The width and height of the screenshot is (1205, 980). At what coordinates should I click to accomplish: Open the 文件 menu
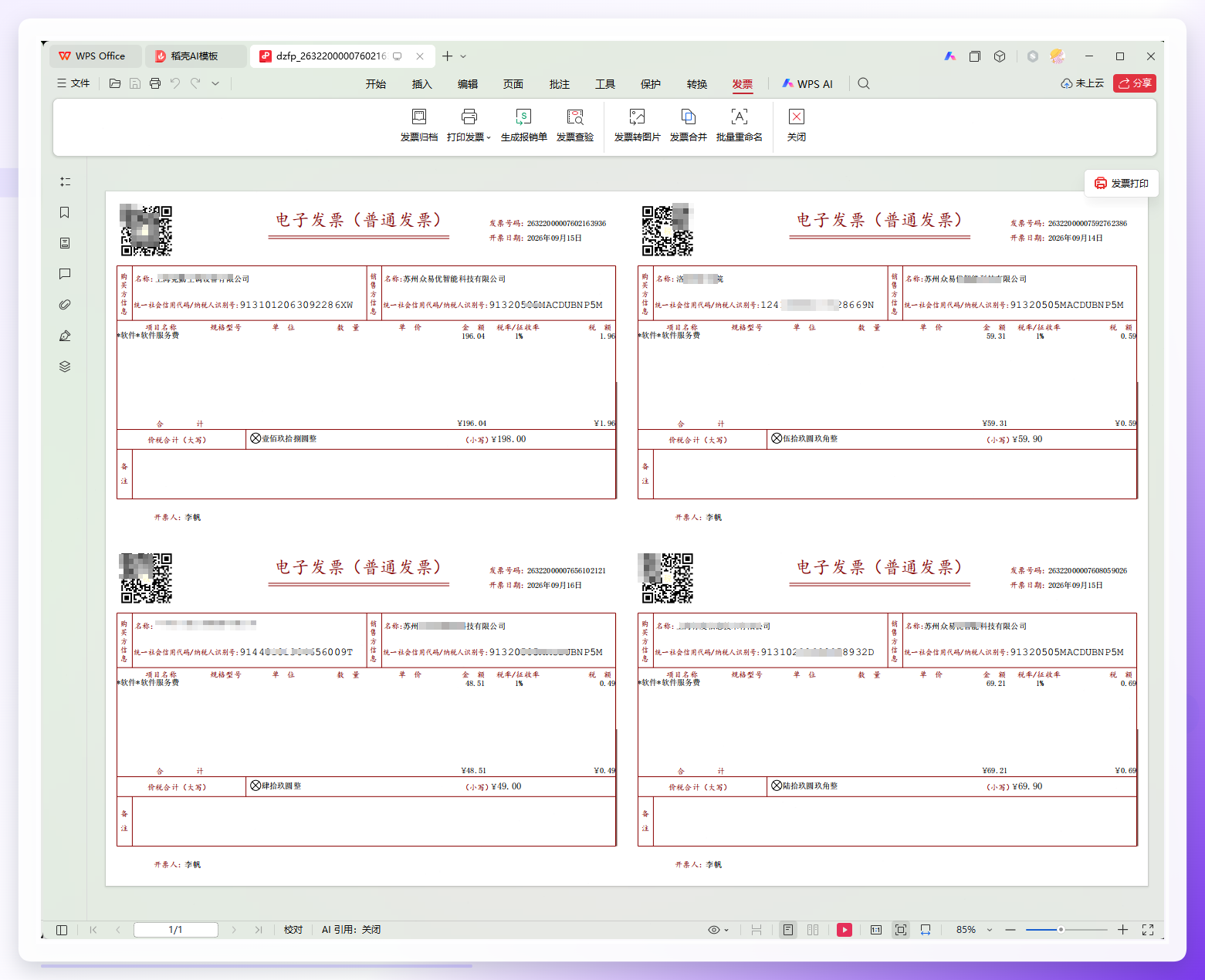73,83
